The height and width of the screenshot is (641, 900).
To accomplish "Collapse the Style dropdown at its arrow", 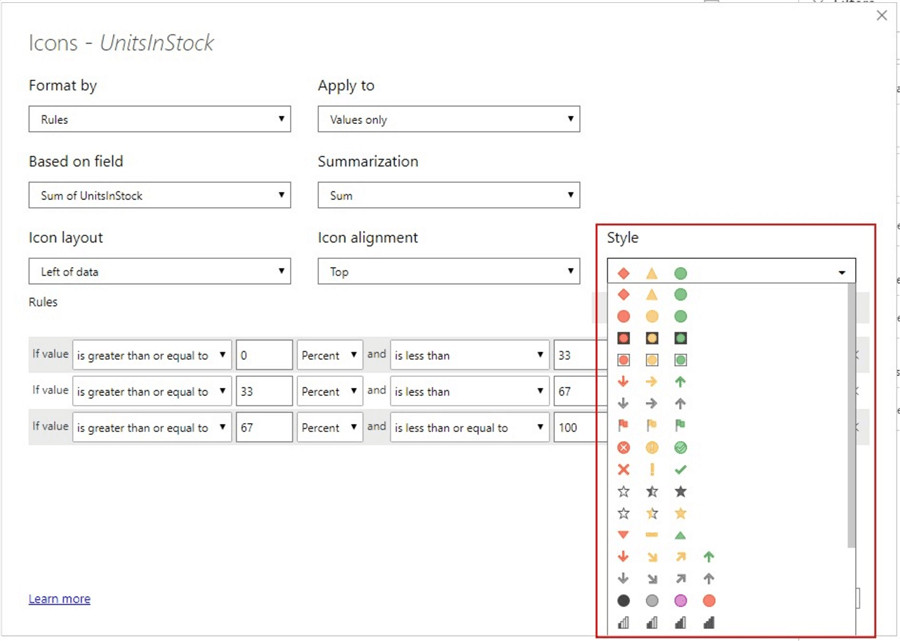I will pos(842,272).
